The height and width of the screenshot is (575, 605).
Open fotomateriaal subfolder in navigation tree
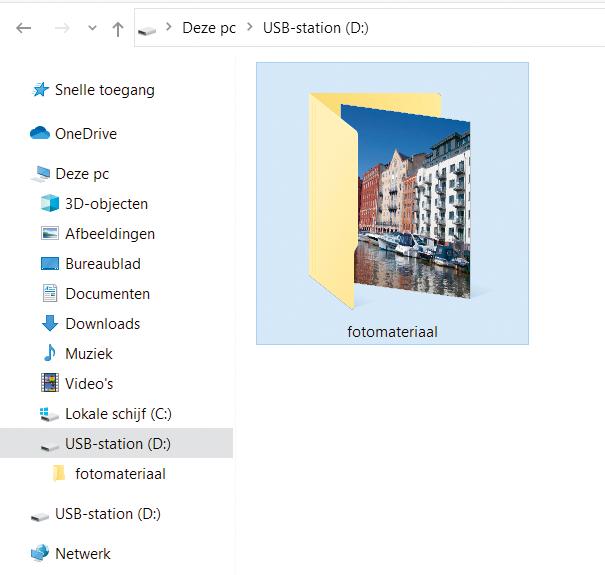(120, 474)
